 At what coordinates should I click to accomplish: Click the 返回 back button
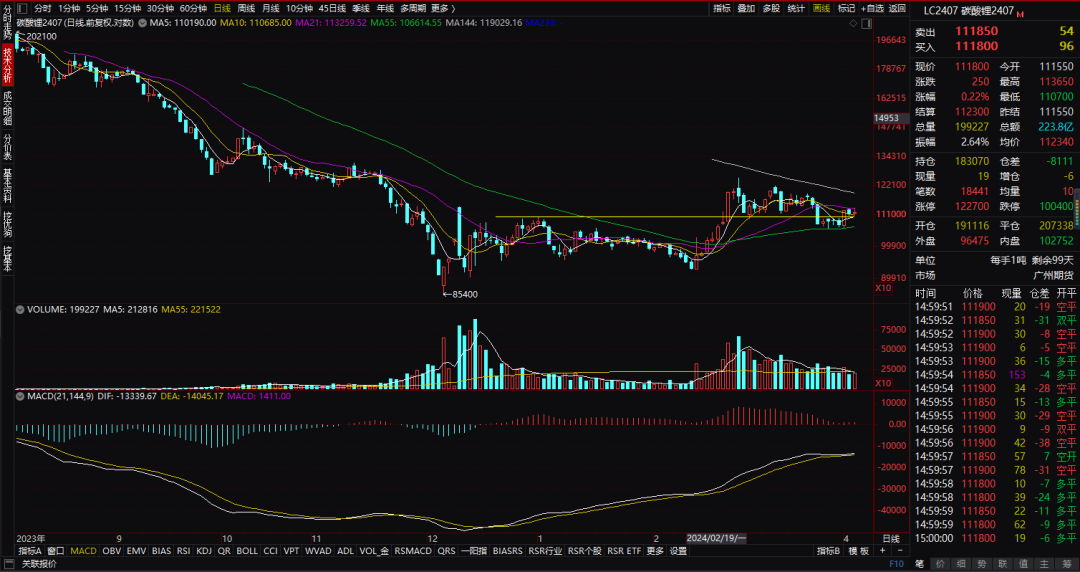point(897,8)
